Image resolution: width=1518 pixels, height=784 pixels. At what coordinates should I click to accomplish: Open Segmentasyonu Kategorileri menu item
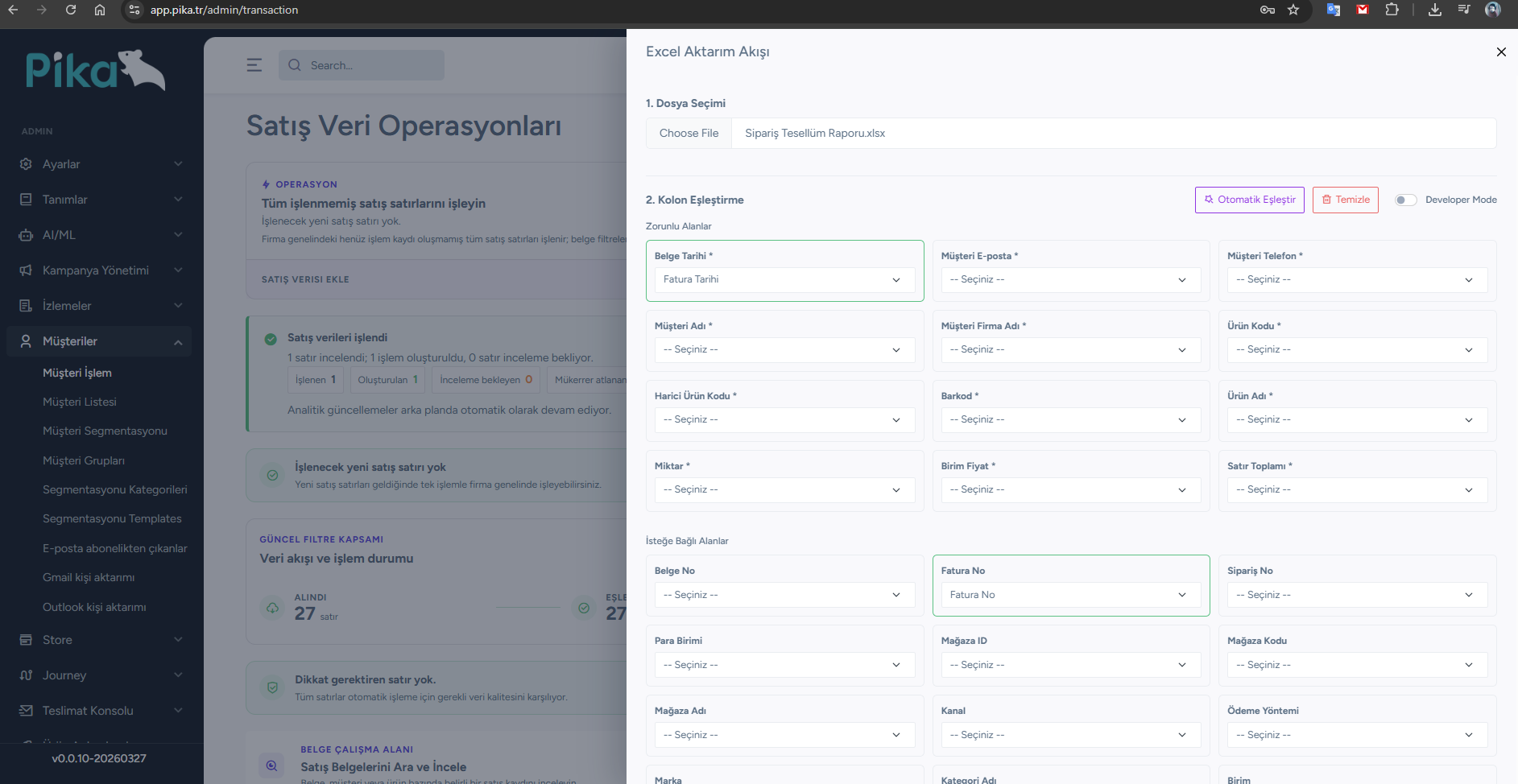pyautogui.click(x=115, y=489)
